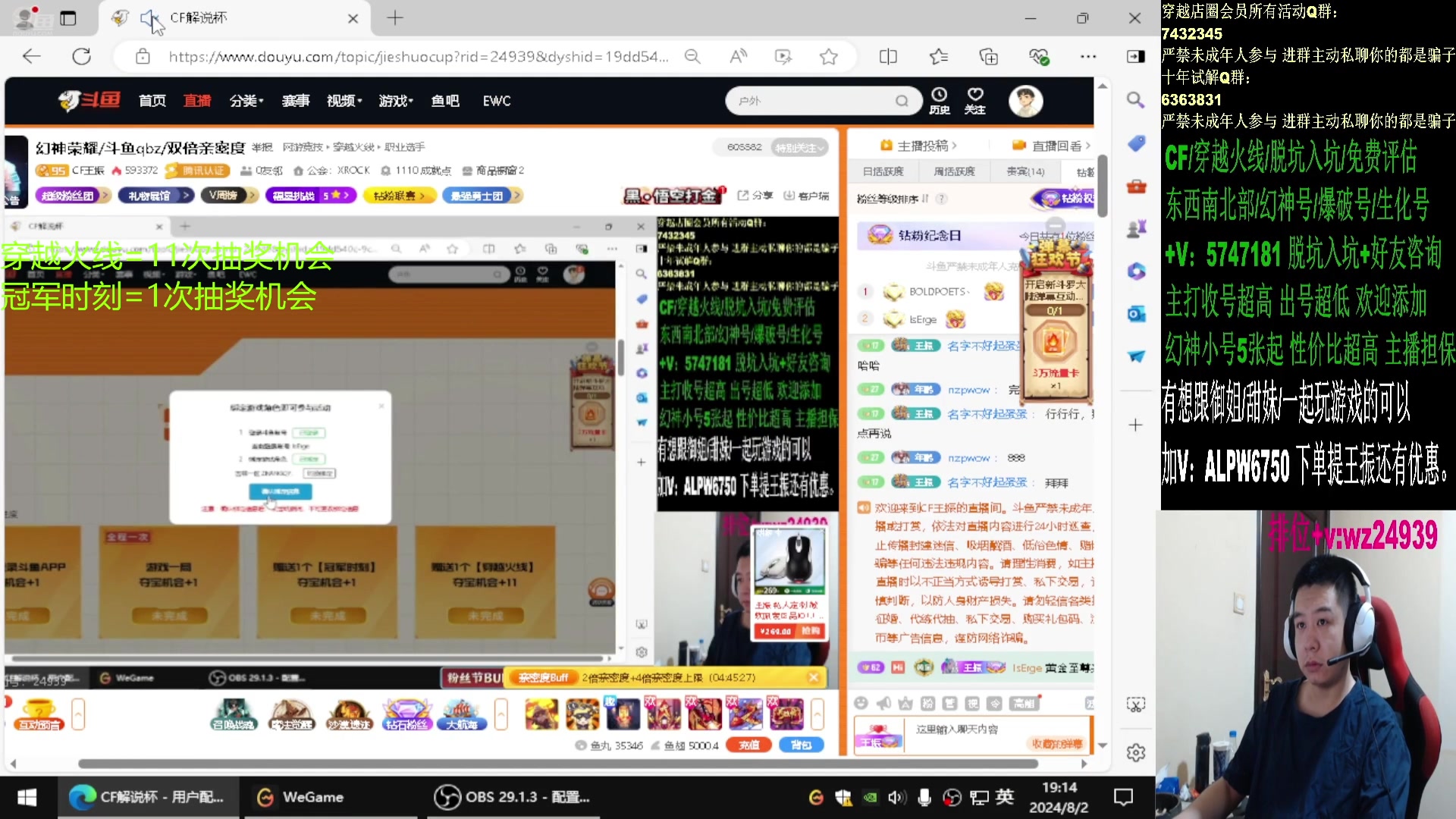Mute the danmu sound speaker icon
1456x819 pixels.
point(882,702)
